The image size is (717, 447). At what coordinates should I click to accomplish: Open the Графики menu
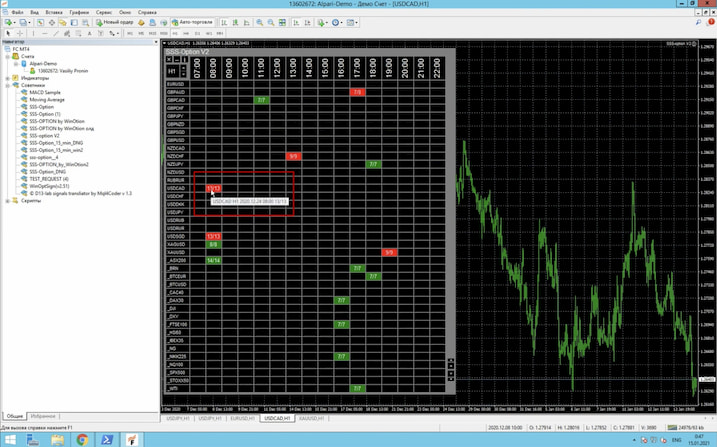pyautogui.click(x=79, y=12)
